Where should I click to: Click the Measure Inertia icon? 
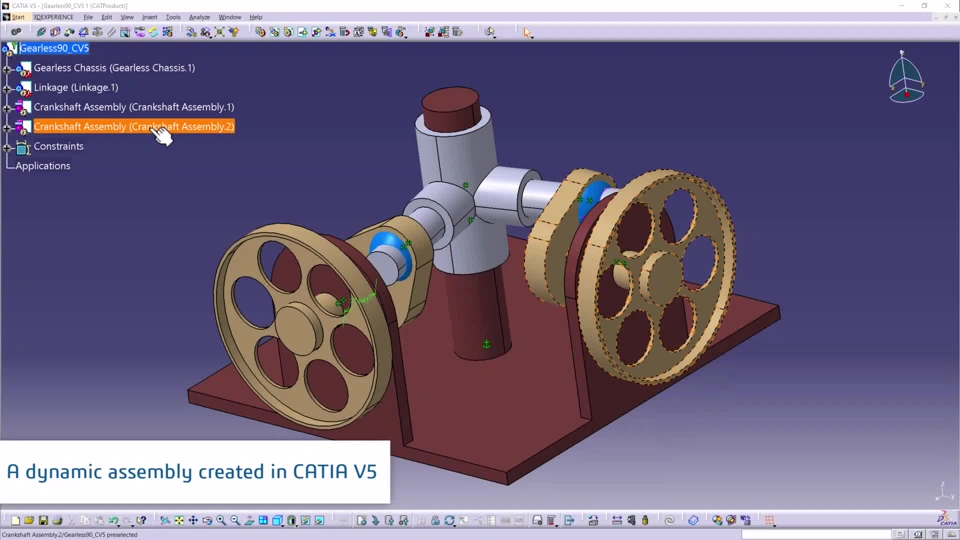click(645, 520)
